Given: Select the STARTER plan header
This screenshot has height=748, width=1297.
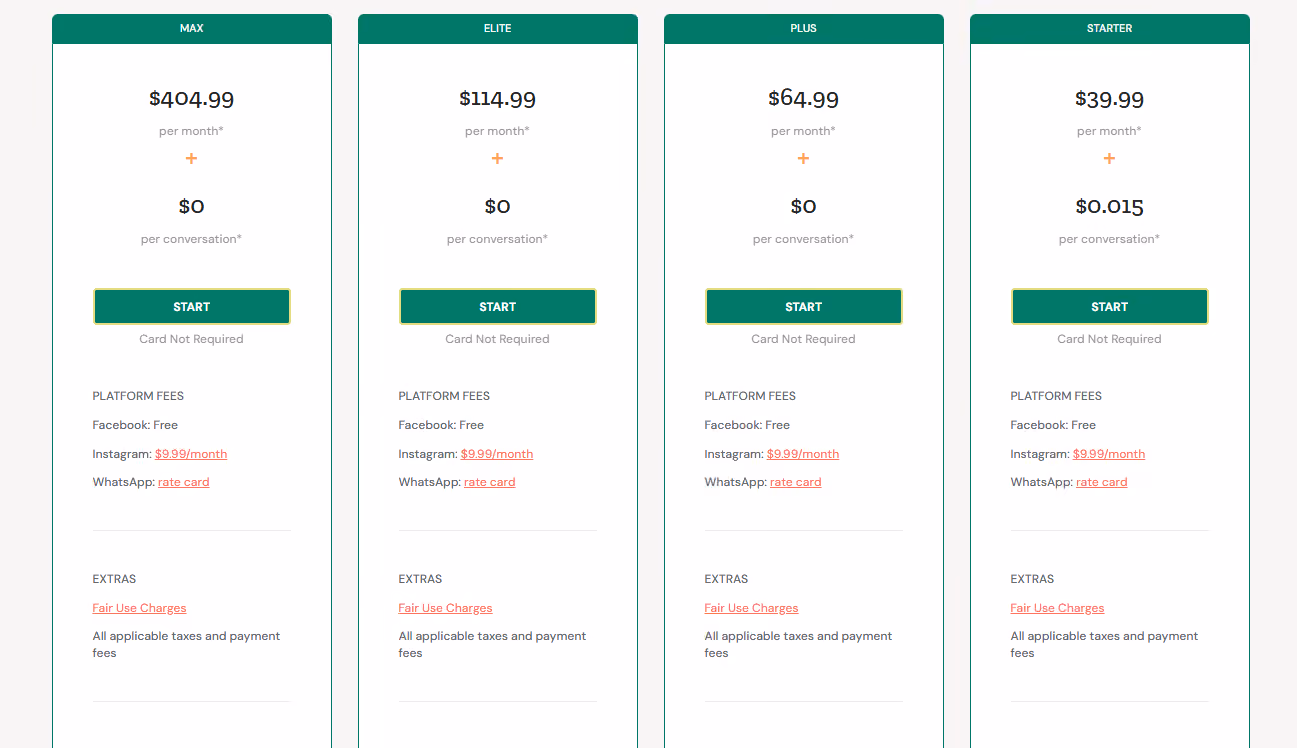Looking at the screenshot, I should [x=1109, y=29].
